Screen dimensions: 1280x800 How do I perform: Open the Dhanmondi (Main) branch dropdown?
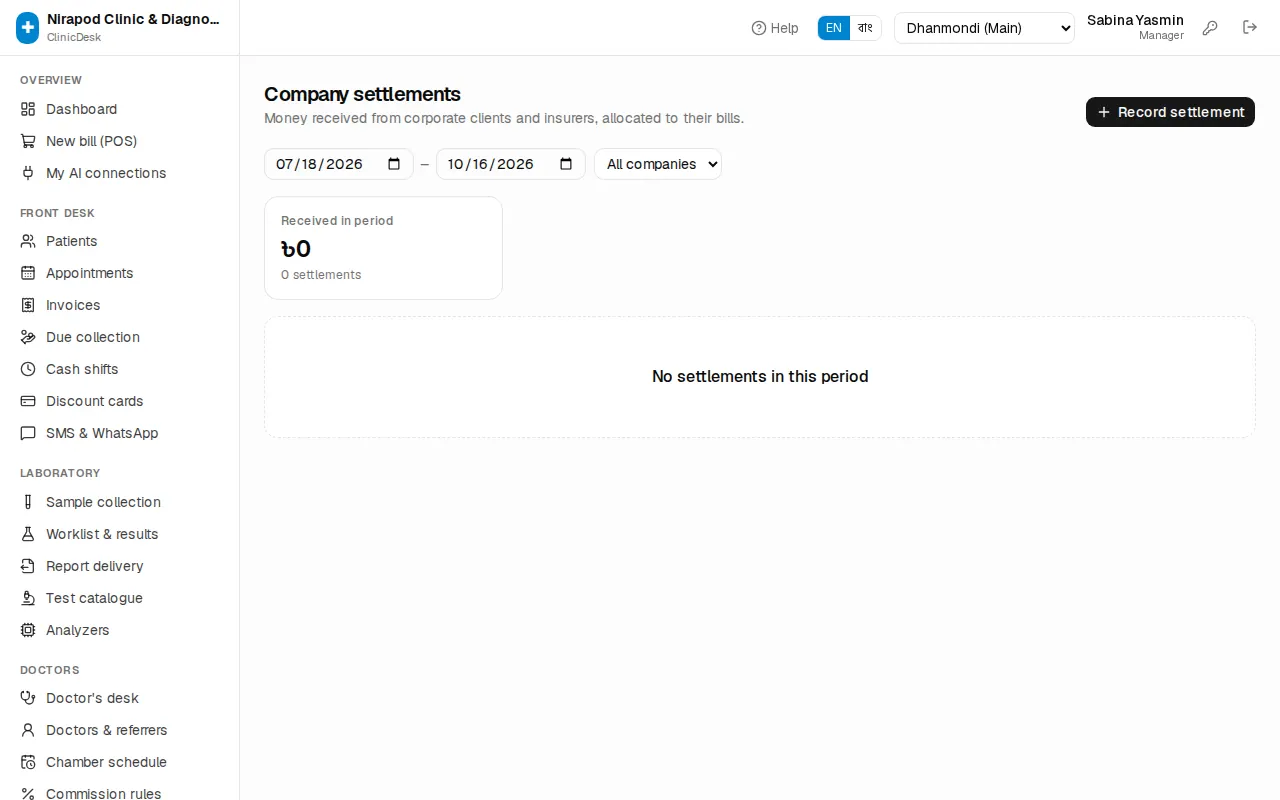coord(984,28)
